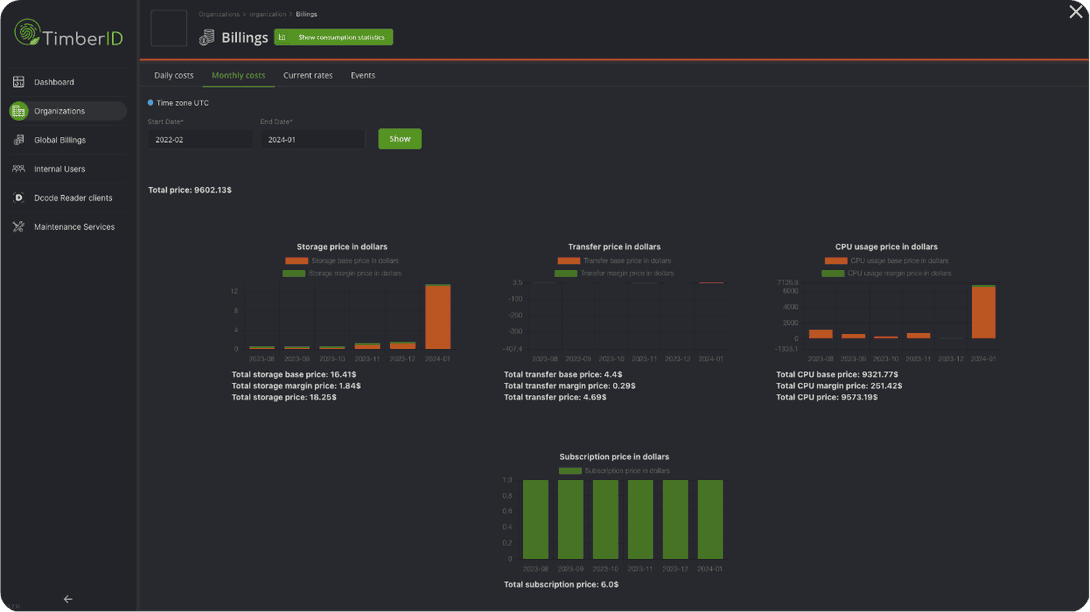Screen dimensions: 1090x612
Task: Click the Maintenance Services tools icon
Action: [x=19, y=227]
